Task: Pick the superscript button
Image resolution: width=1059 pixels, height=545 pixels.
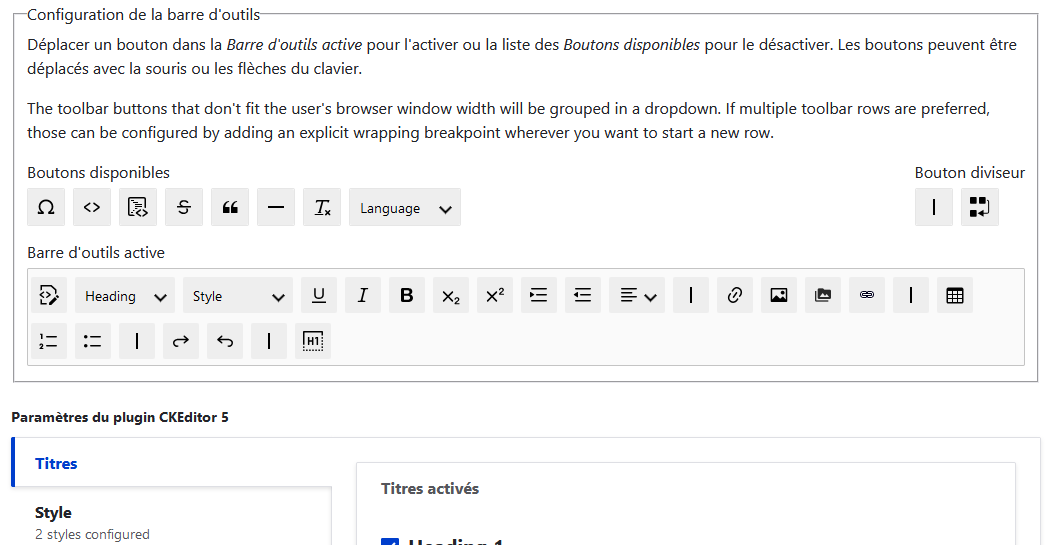Action: (x=494, y=295)
